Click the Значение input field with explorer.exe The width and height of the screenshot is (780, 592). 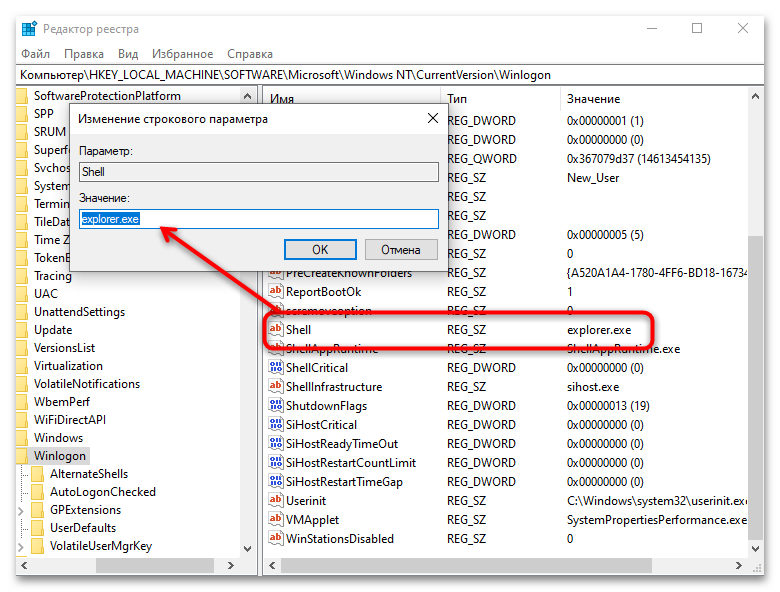pyautogui.click(x=259, y=219)
